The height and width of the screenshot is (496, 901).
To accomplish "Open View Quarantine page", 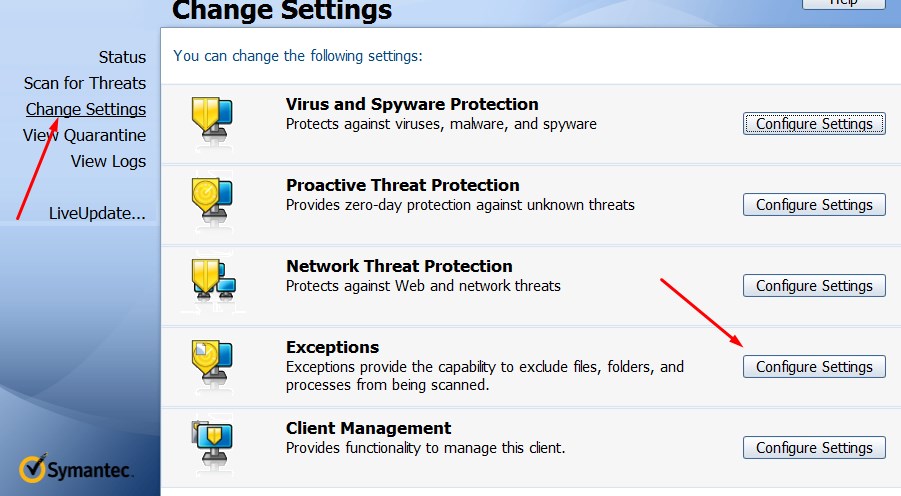I will tap(85, 135).
